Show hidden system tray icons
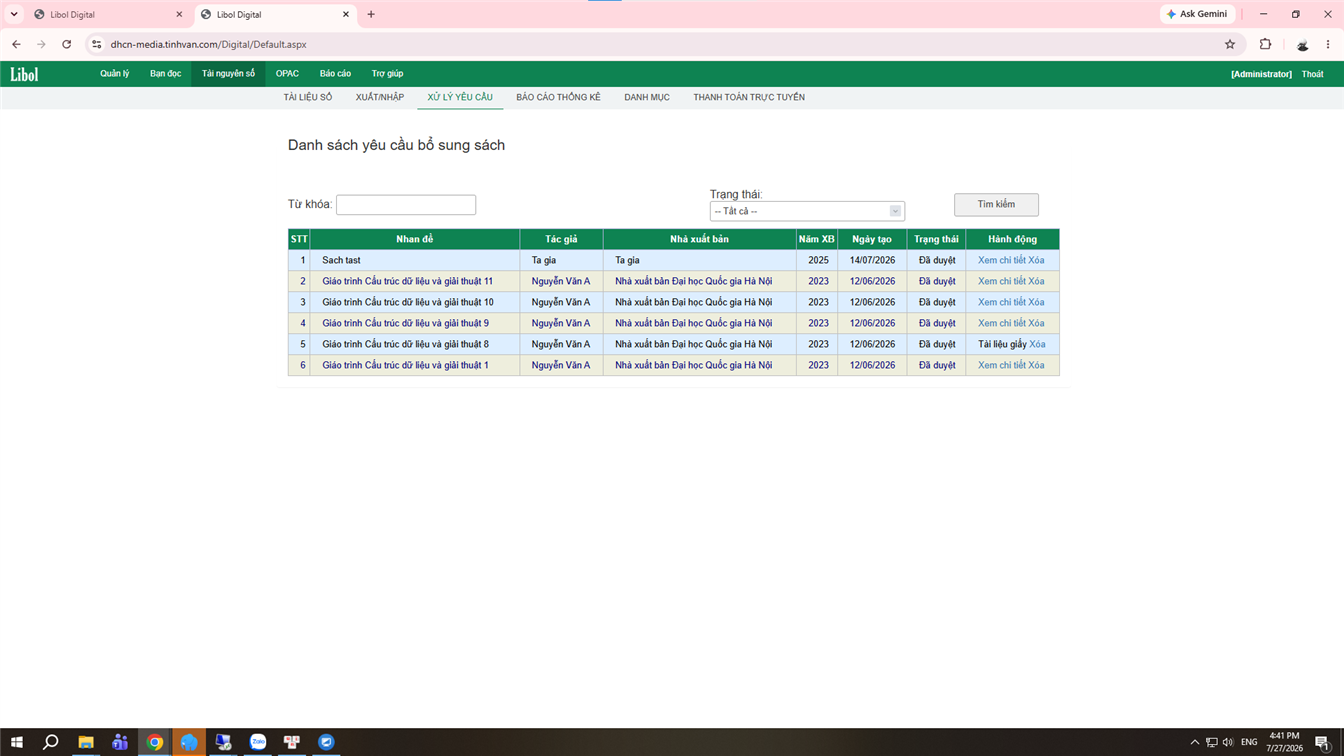This screenshot has height=756, width=1344. coord(1194,742)
